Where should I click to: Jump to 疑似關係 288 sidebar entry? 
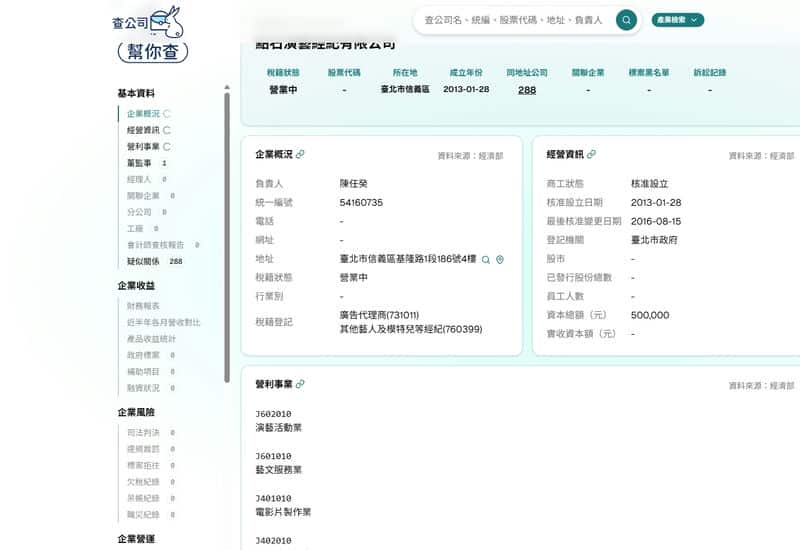tap(142, 261)
